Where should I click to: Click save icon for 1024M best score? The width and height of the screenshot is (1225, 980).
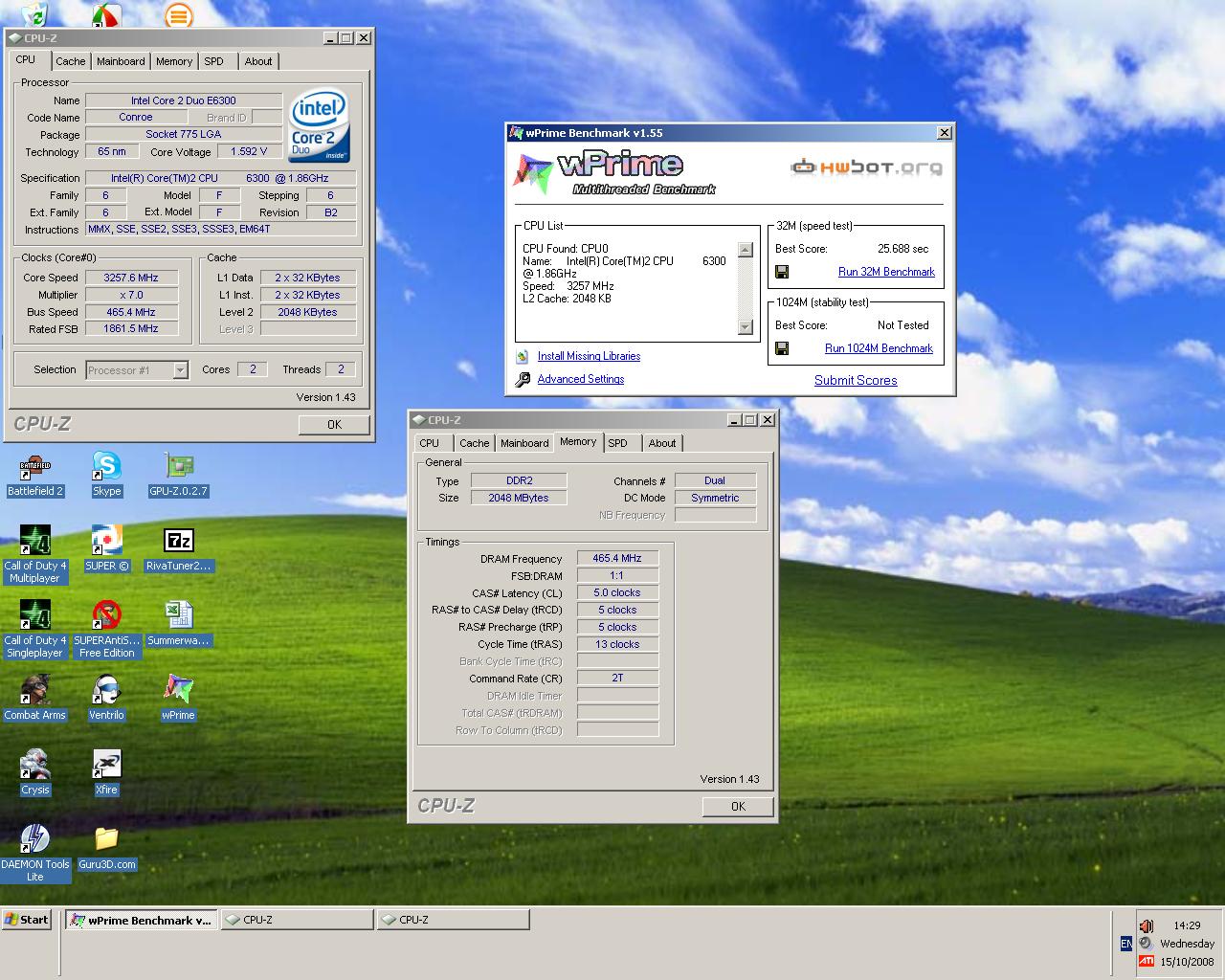782,348
